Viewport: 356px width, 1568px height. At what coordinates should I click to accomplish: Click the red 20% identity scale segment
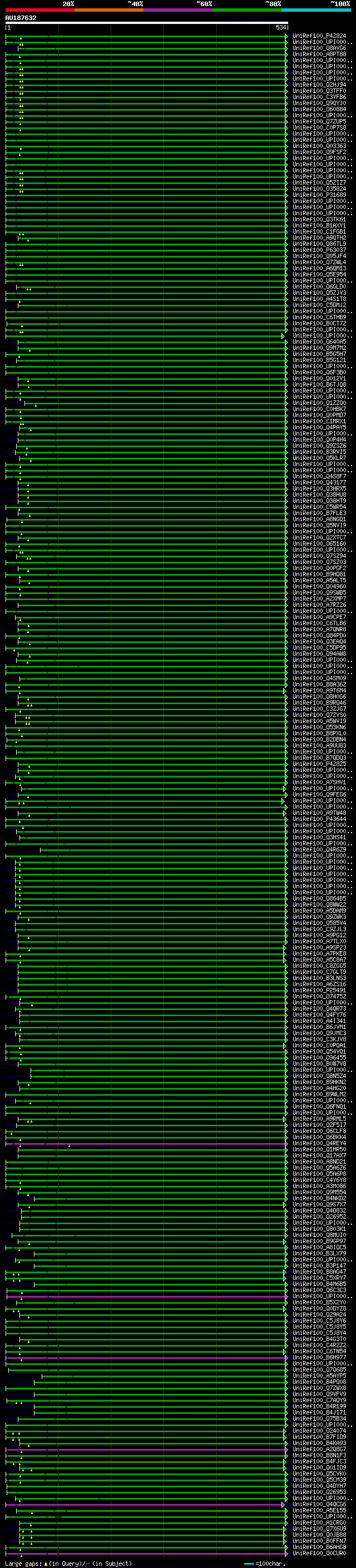click(x=39, y=10)
